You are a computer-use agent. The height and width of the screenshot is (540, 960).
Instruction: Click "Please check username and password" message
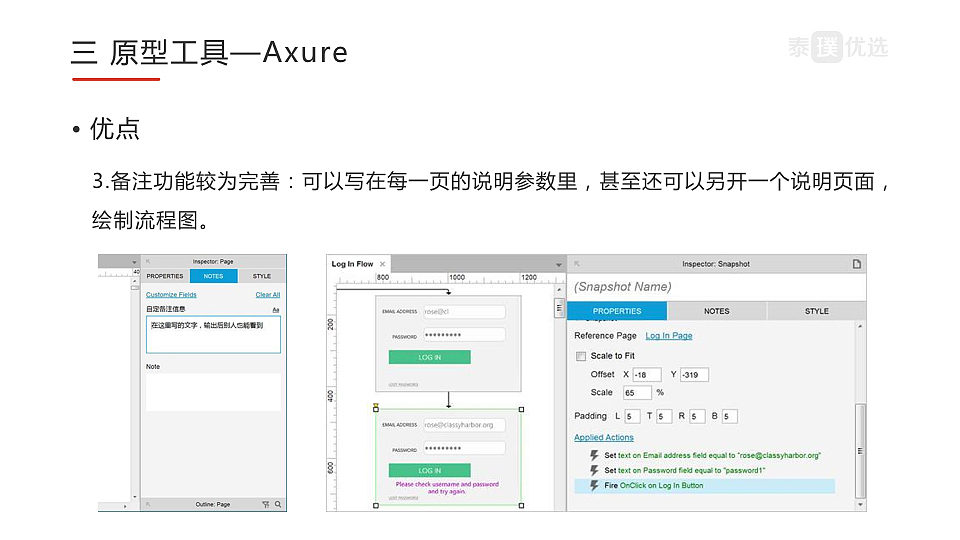[447, 487]
